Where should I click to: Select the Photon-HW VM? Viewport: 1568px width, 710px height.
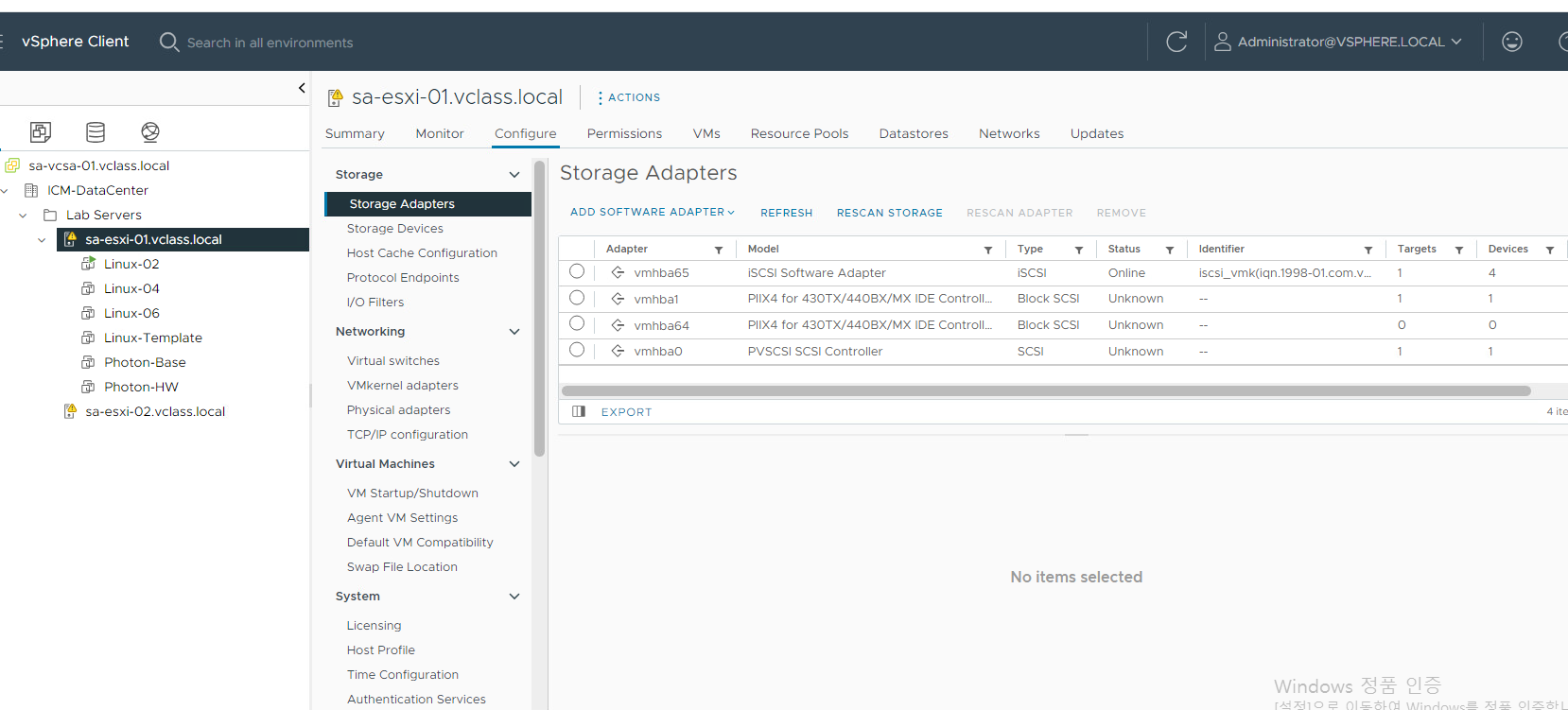[141, 387]
